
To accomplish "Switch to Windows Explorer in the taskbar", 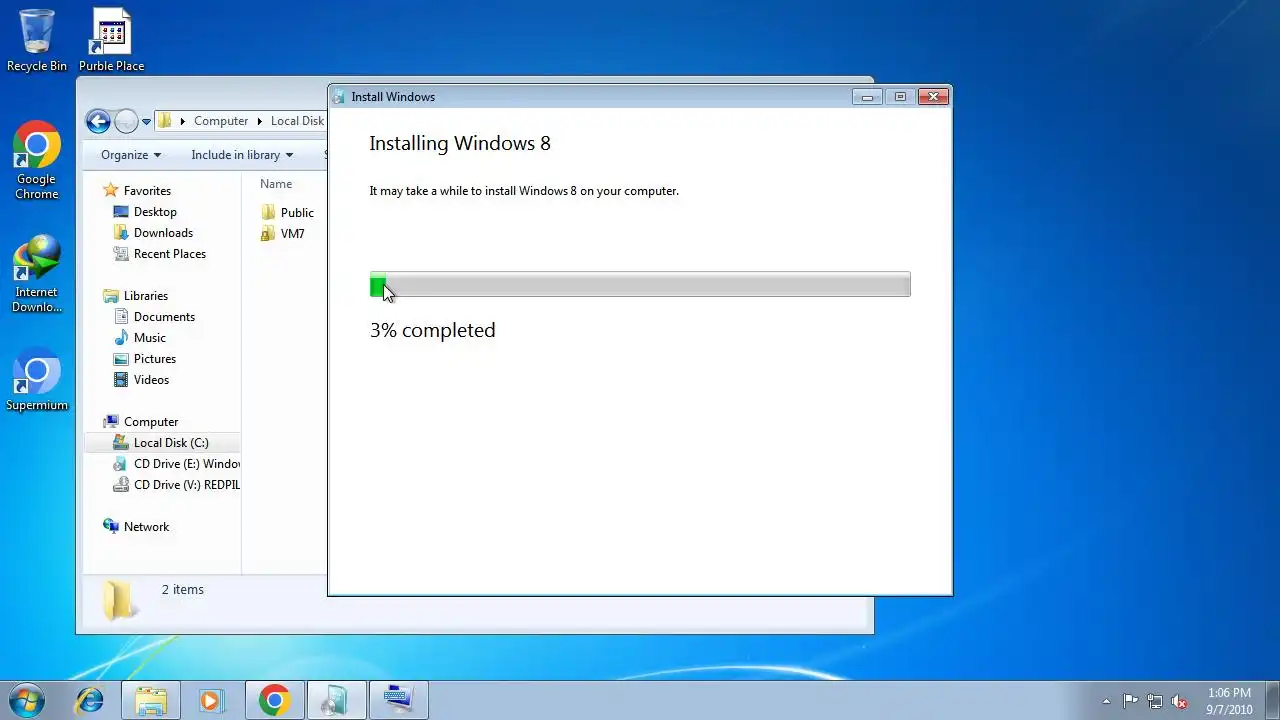I will pyautogui.click(x=151, y=700).
